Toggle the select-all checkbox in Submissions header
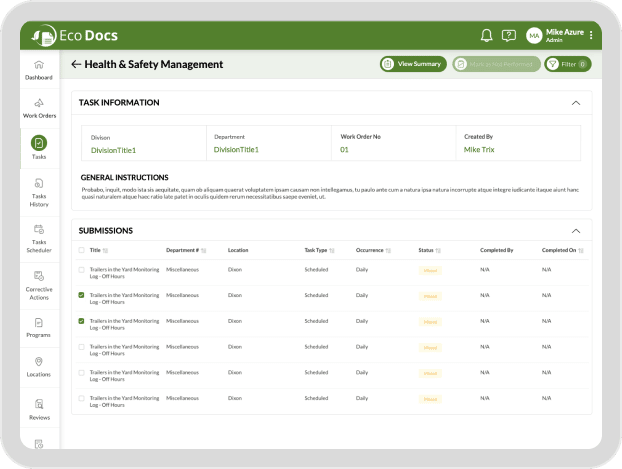Screen dimensions: 622x469 (x=81, y=250)
